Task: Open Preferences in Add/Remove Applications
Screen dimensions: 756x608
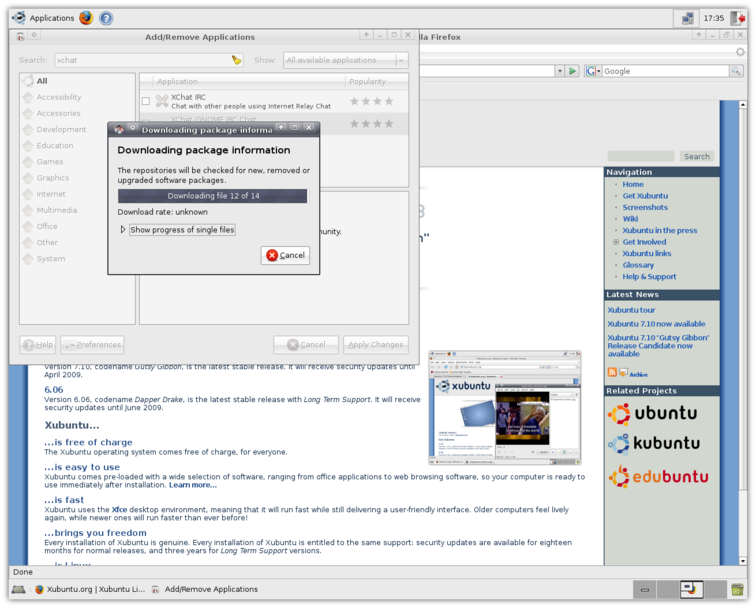Action: [92, 344]
